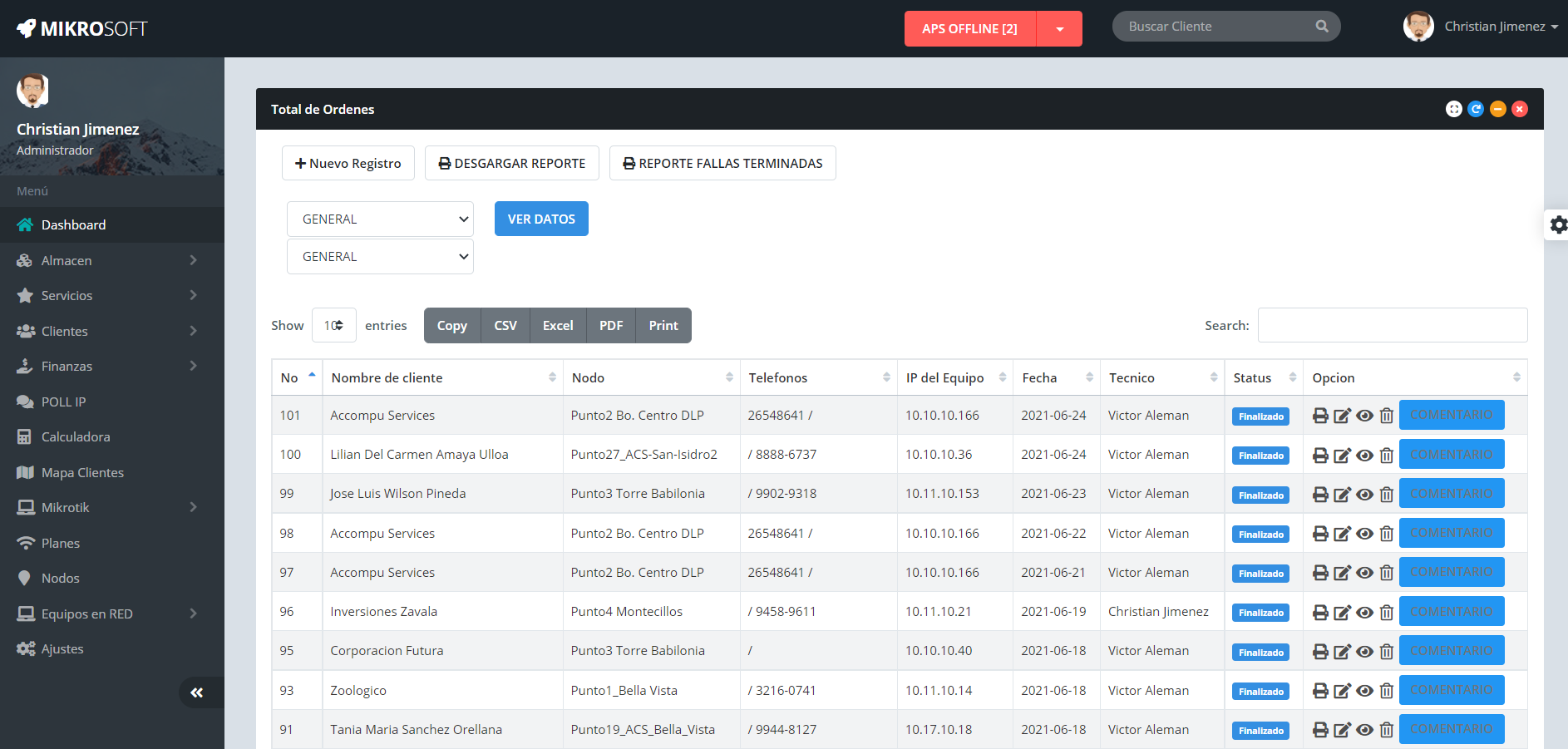Open APS OFFLINE dropdown arrow
The width and height of the screenshot is (1568, 749).
(1059, 28)
